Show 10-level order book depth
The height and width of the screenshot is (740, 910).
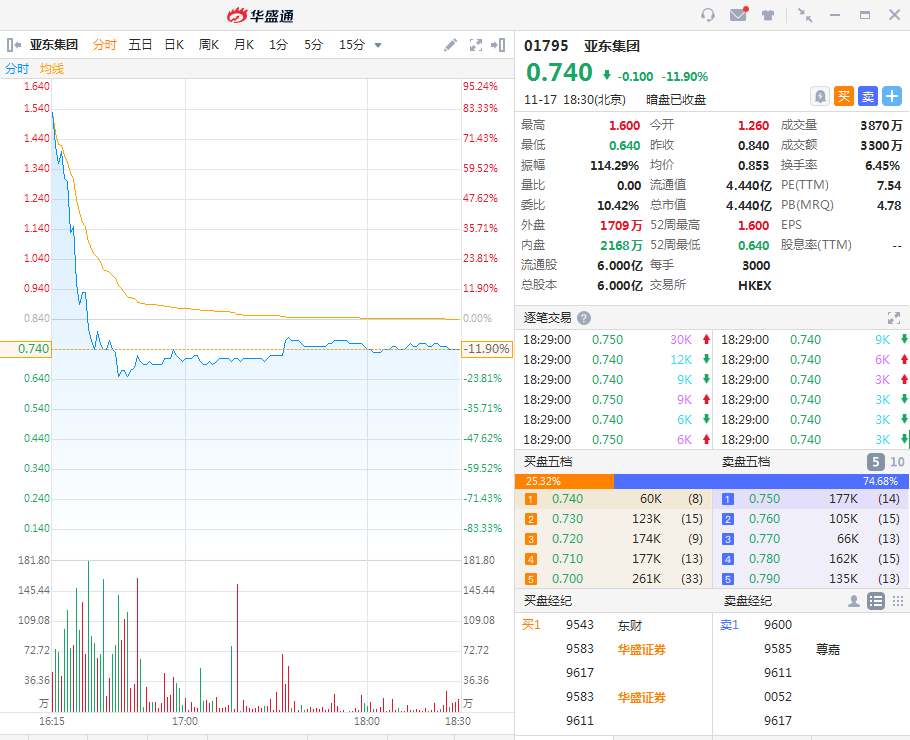pos(897,462)
